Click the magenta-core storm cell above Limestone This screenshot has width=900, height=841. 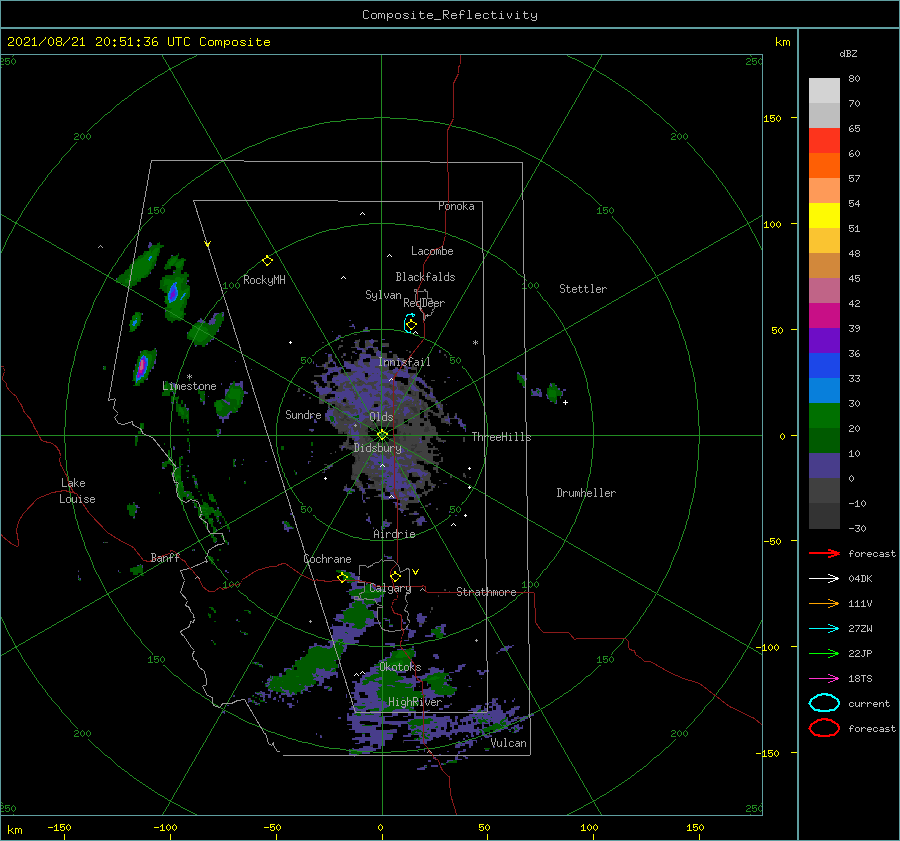(142, 365)
